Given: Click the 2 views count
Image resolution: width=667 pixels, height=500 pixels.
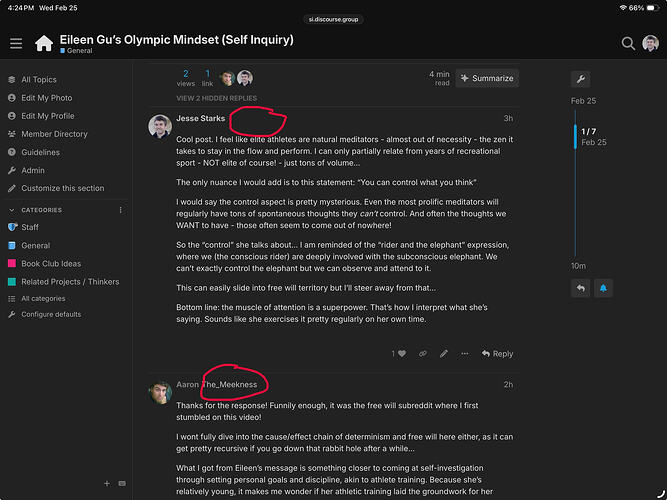Looking at the screenshot, I should [x=186, y=78].
